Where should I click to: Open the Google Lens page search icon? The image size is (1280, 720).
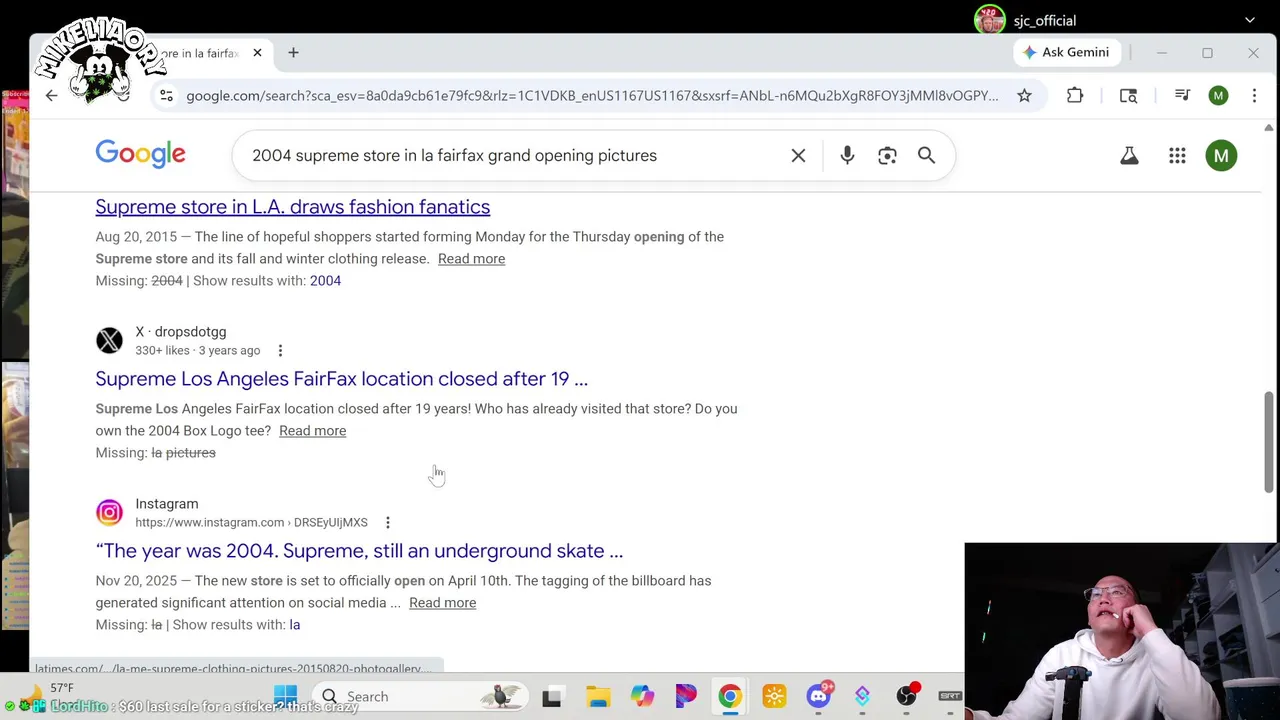pyautogui.click(x=1128, y=95)
